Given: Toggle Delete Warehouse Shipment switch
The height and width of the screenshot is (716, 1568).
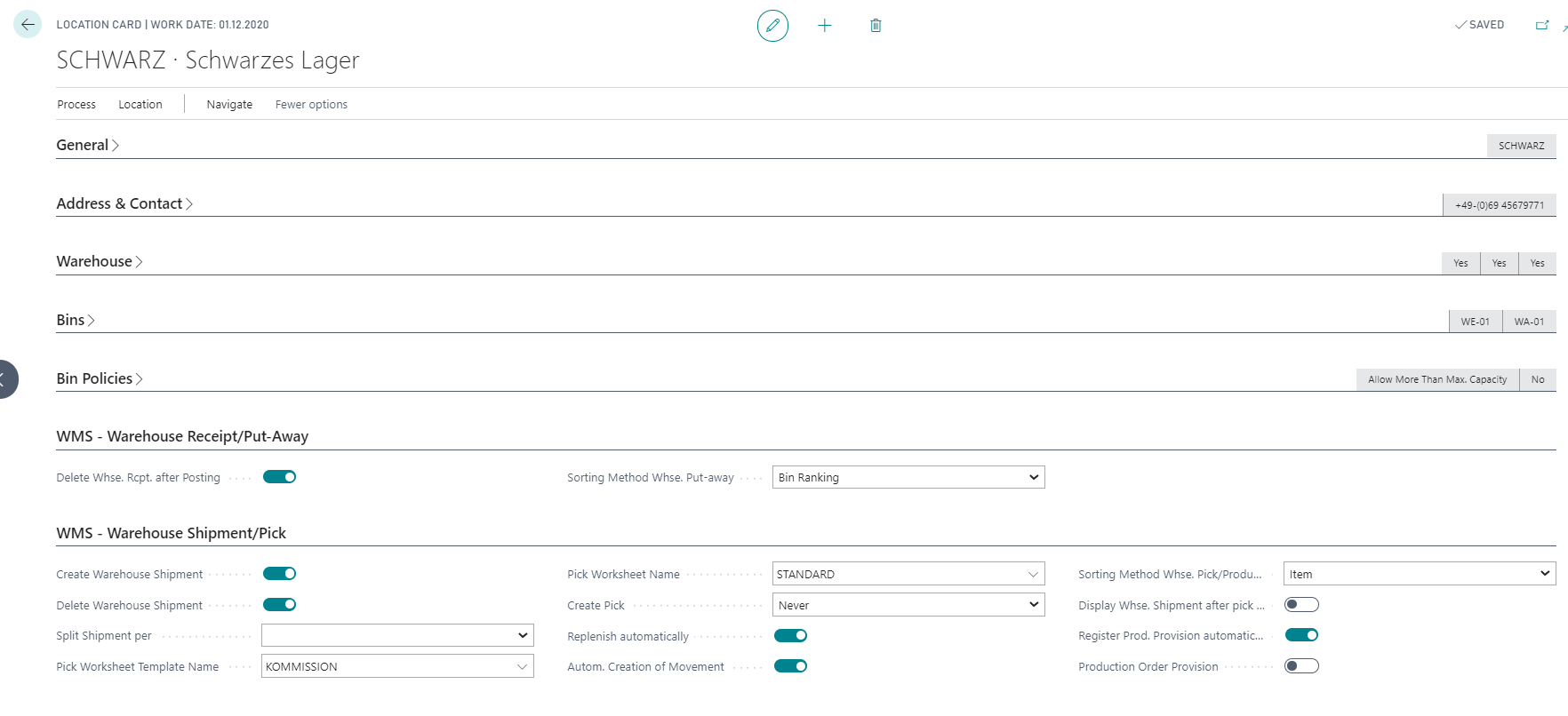Looking at the screenshot, I should point(279,605).
